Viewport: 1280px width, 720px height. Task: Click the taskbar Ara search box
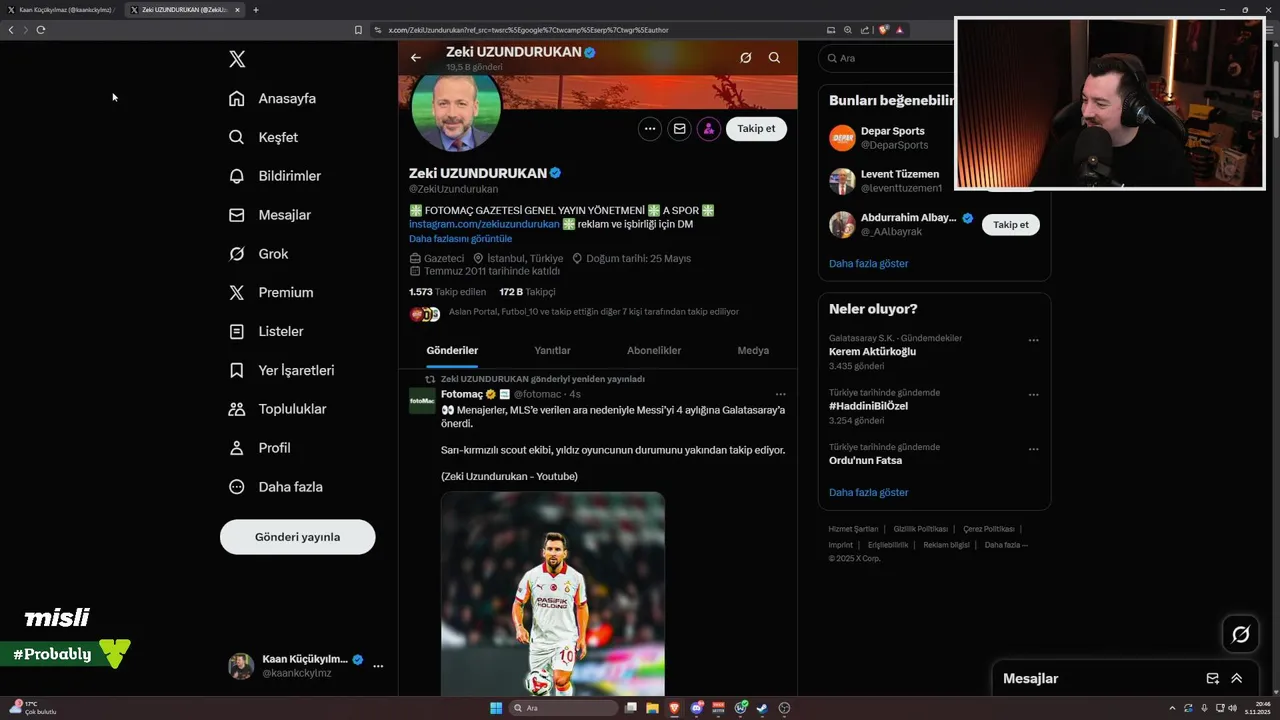[x=564, y=708]
